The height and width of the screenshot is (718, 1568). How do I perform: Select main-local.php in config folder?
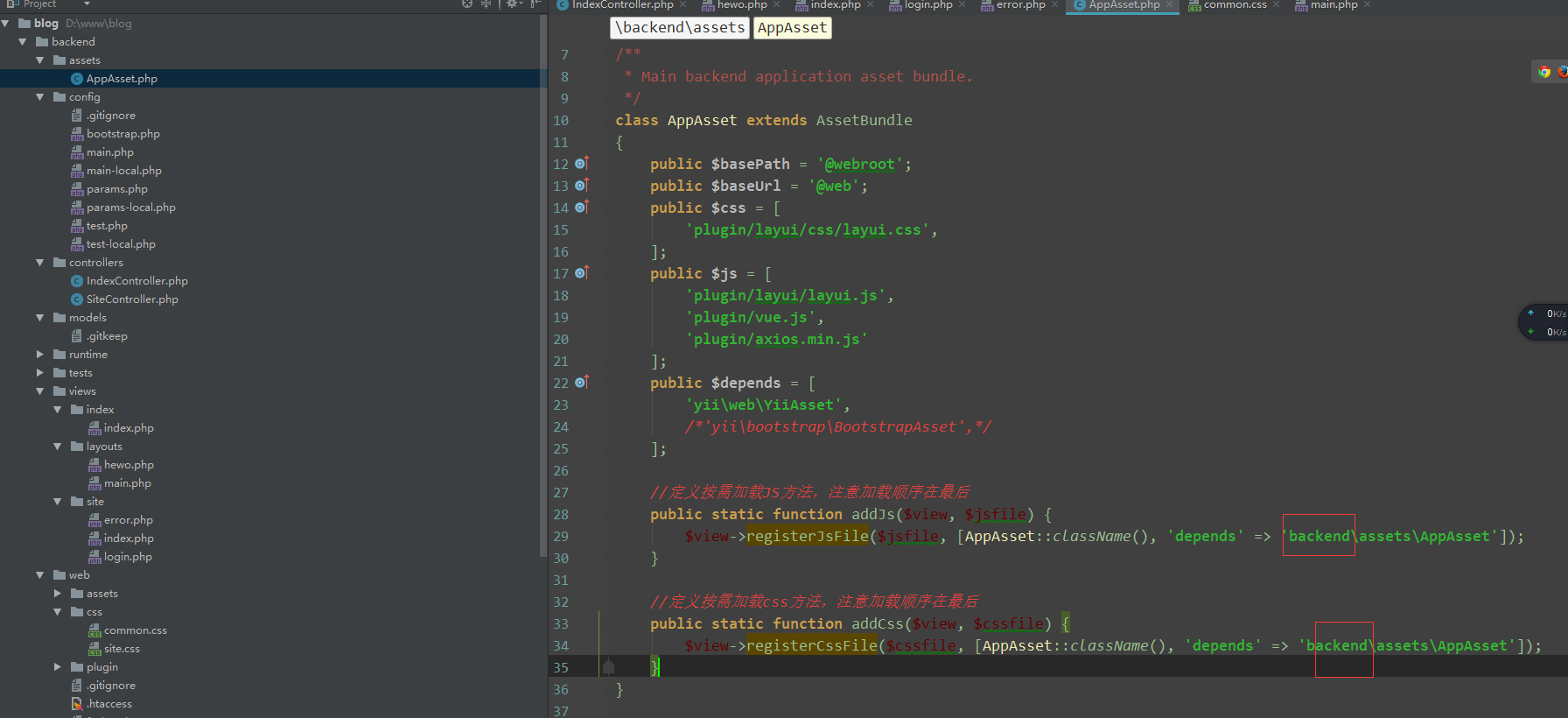[x=123, y=171]
